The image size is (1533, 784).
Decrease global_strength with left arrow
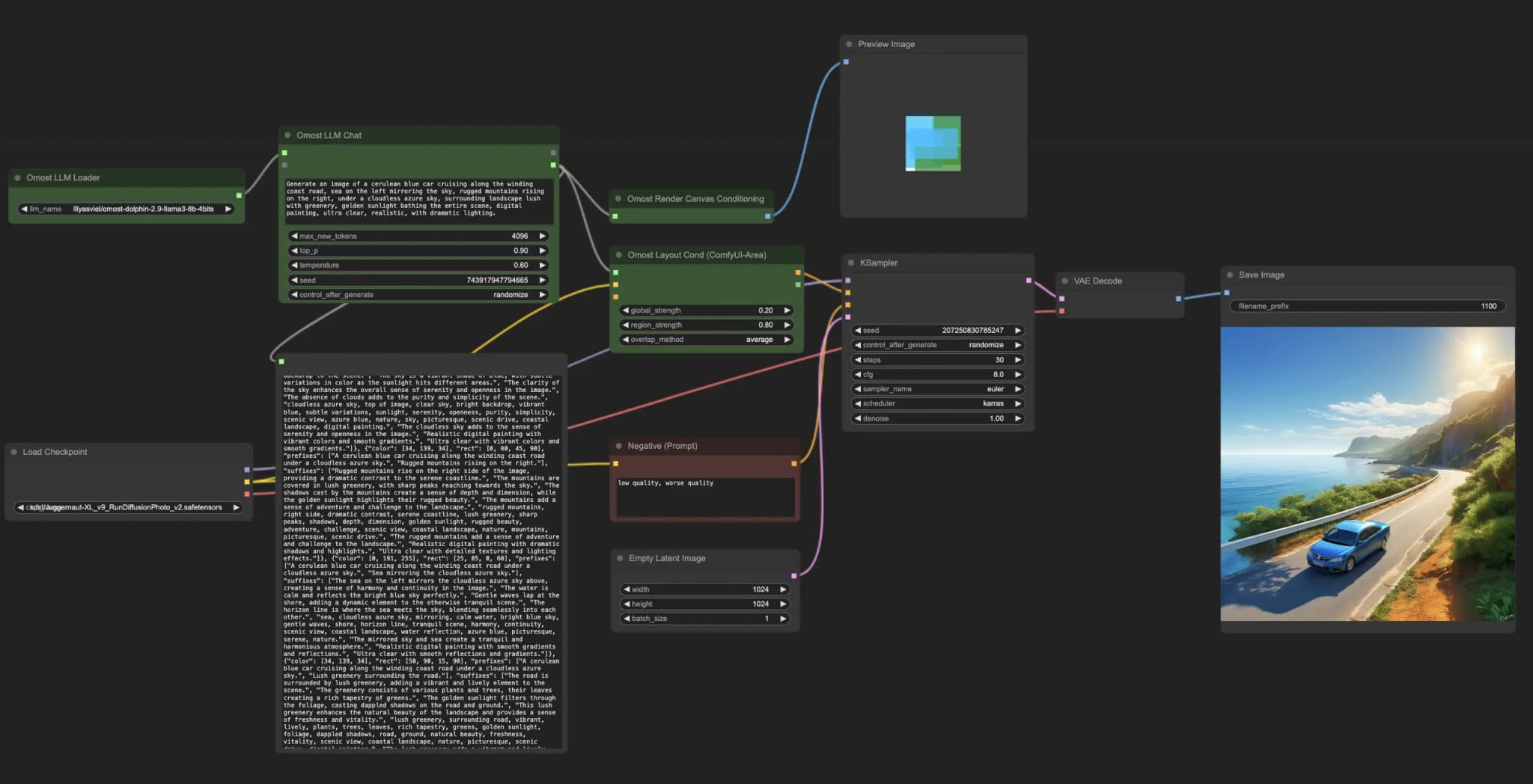pos(626,310)
